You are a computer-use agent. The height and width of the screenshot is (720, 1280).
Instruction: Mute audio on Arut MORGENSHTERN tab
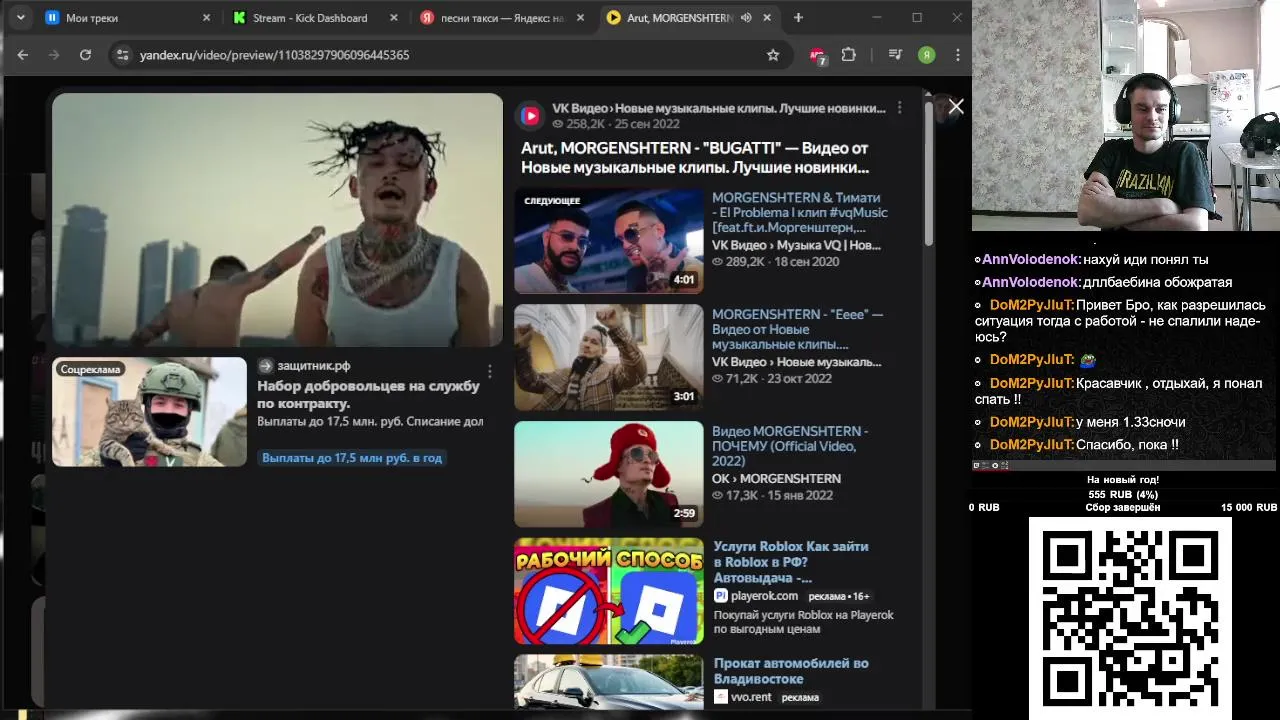[746, 18]
